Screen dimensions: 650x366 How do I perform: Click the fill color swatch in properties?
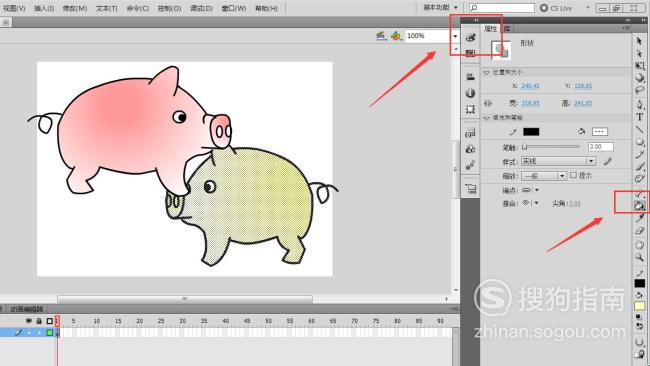[599, 132]
